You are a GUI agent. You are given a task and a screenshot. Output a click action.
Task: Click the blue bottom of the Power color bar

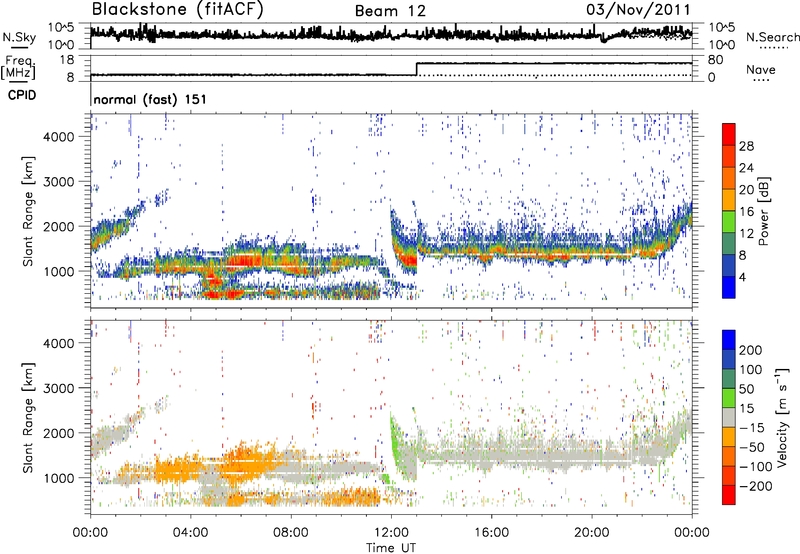click(x=729, y=287)
